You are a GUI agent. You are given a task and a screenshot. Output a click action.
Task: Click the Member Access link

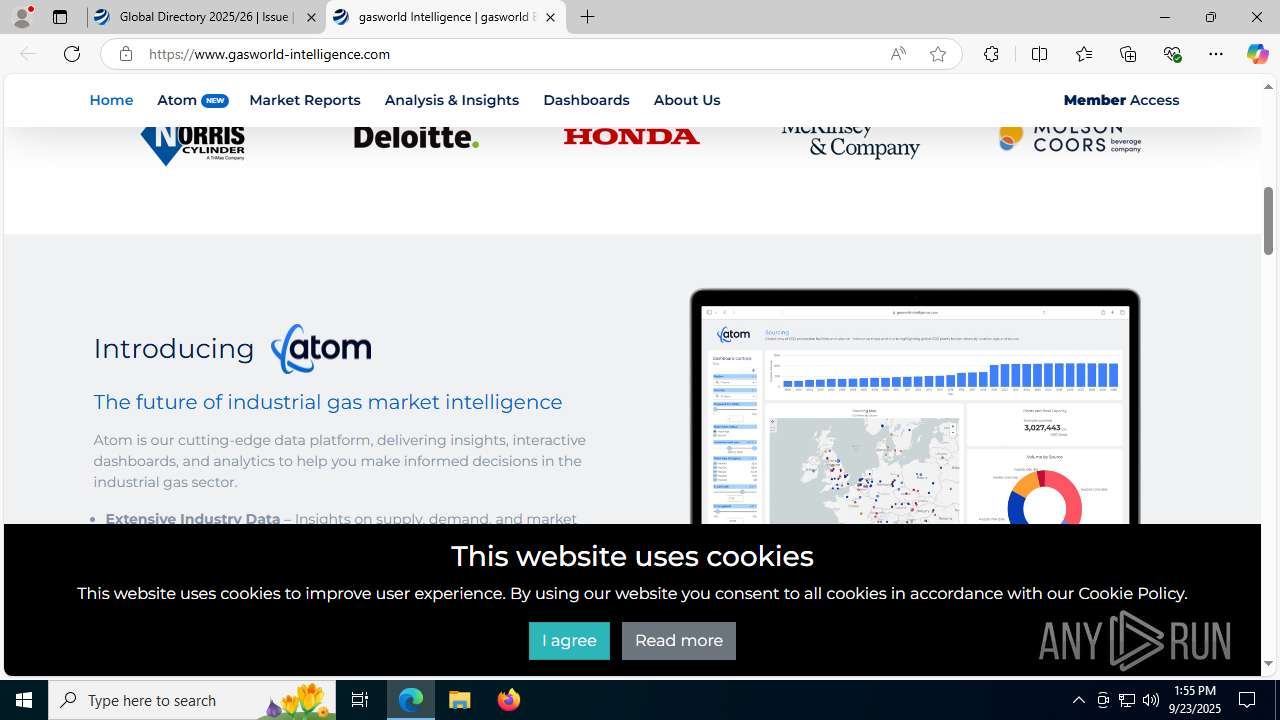(1121, 100)
